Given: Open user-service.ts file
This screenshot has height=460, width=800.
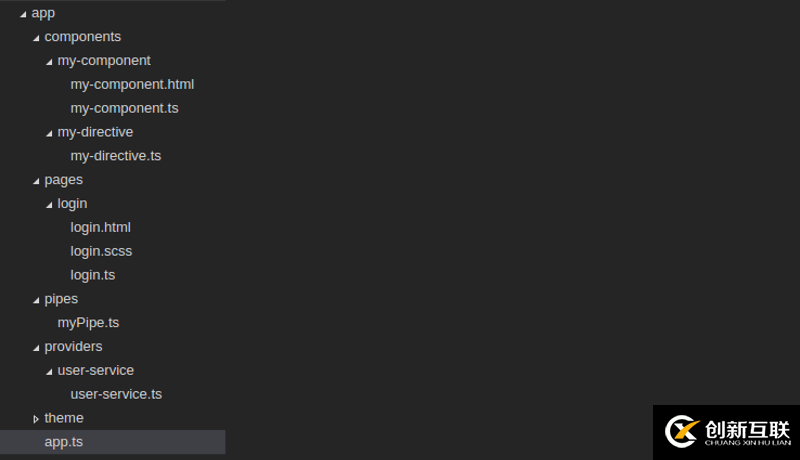Looking at the screenshot, I should pos(116,394).
